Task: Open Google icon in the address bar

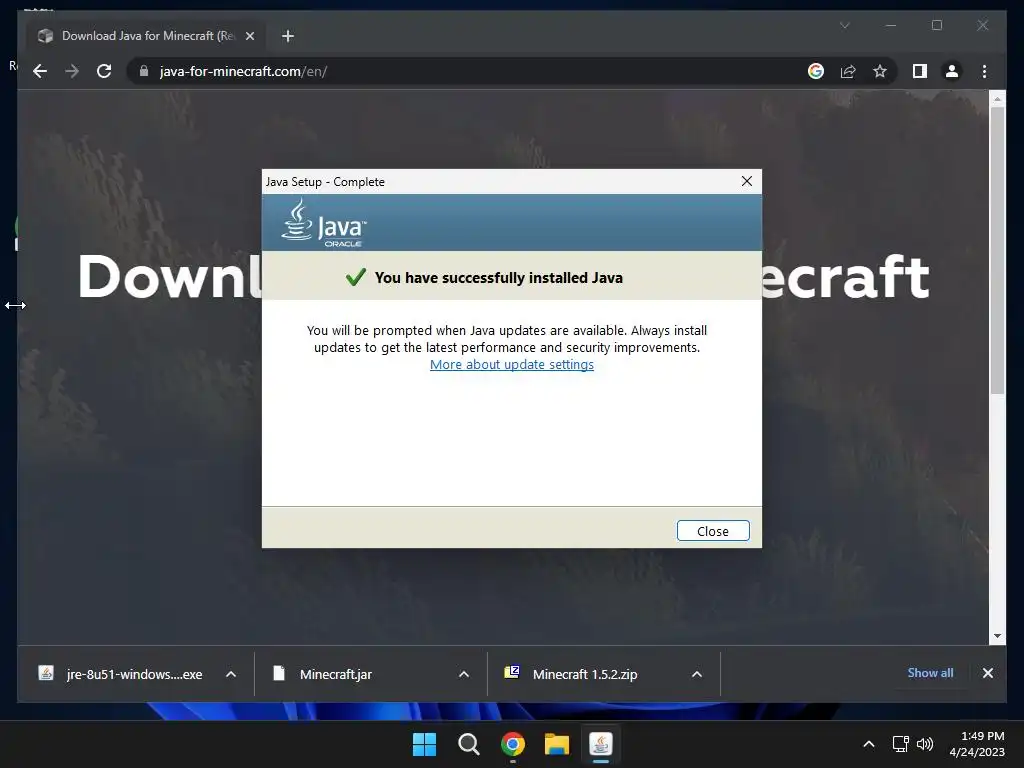Action: 816,71
